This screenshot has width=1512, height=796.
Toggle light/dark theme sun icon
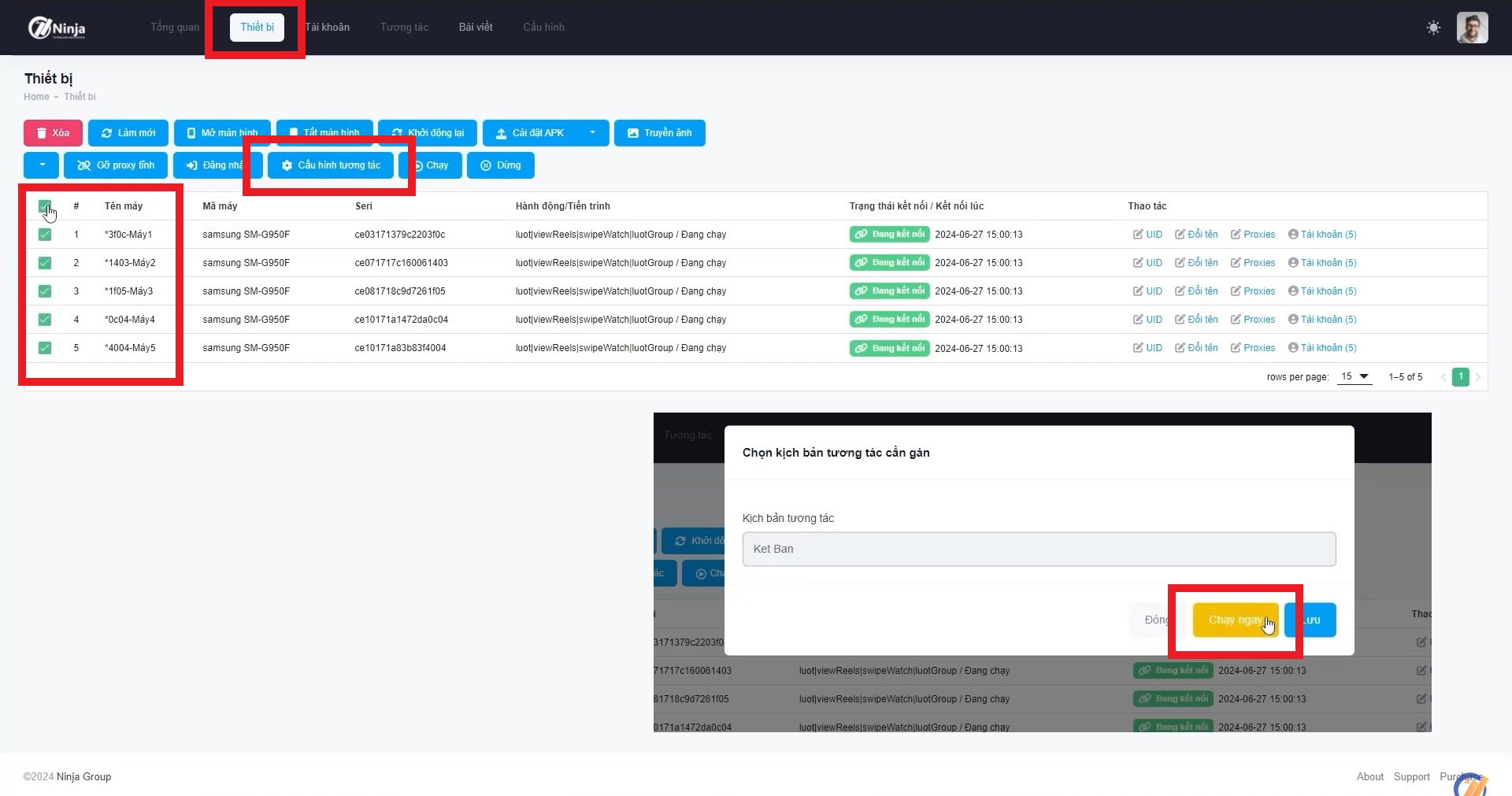pos(1433,28)
